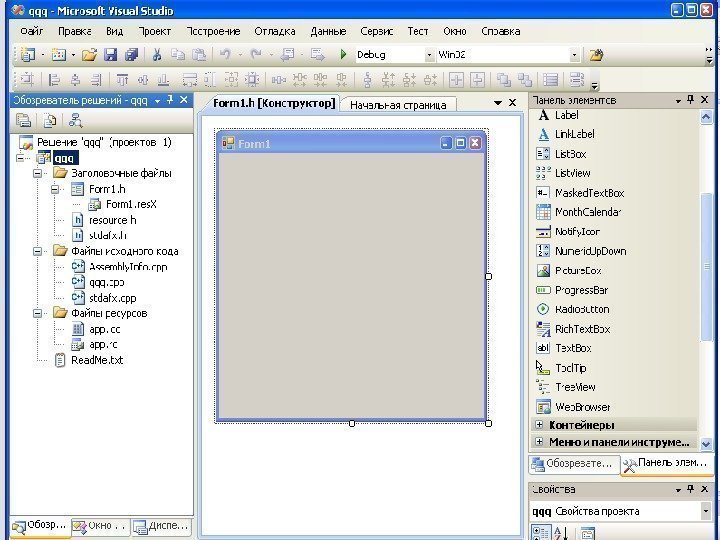Screen dimensions: 720x540
Task: Click the Show All Files icon in Solution Explorer
Action: coord(49,121)
